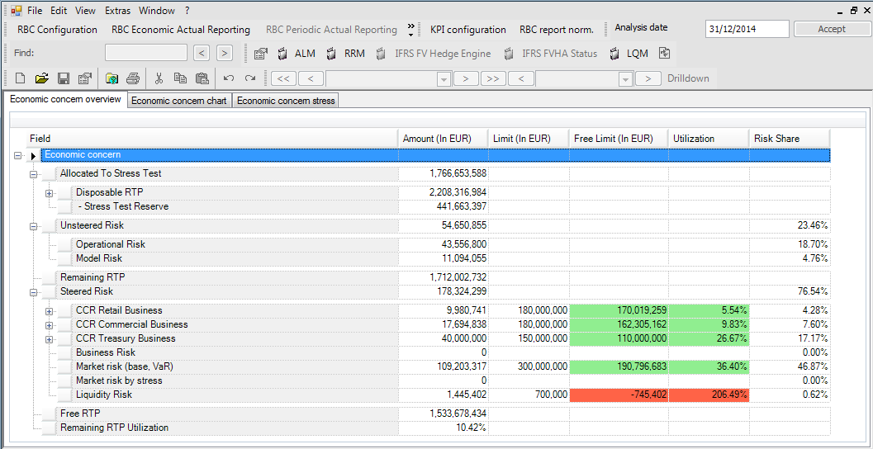Screen dimensions: 873x449
Task: Click the Accept button
Action: pyautogui.click(x=832, y=29)
